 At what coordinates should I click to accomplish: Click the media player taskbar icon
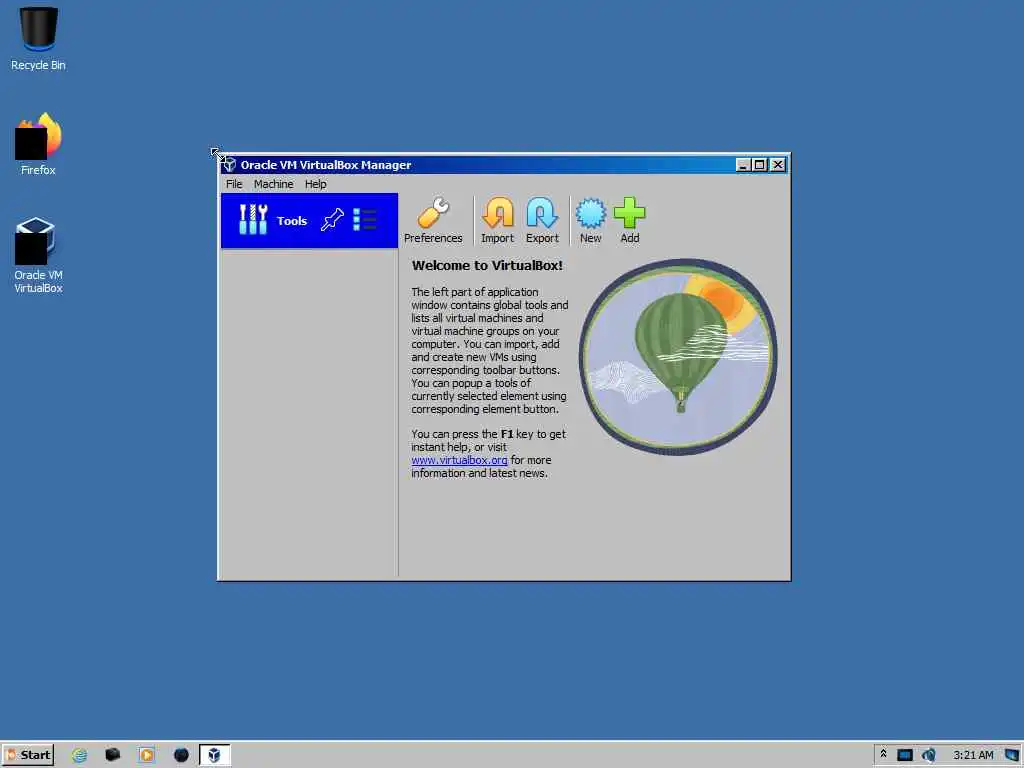(x=146, y=755)
